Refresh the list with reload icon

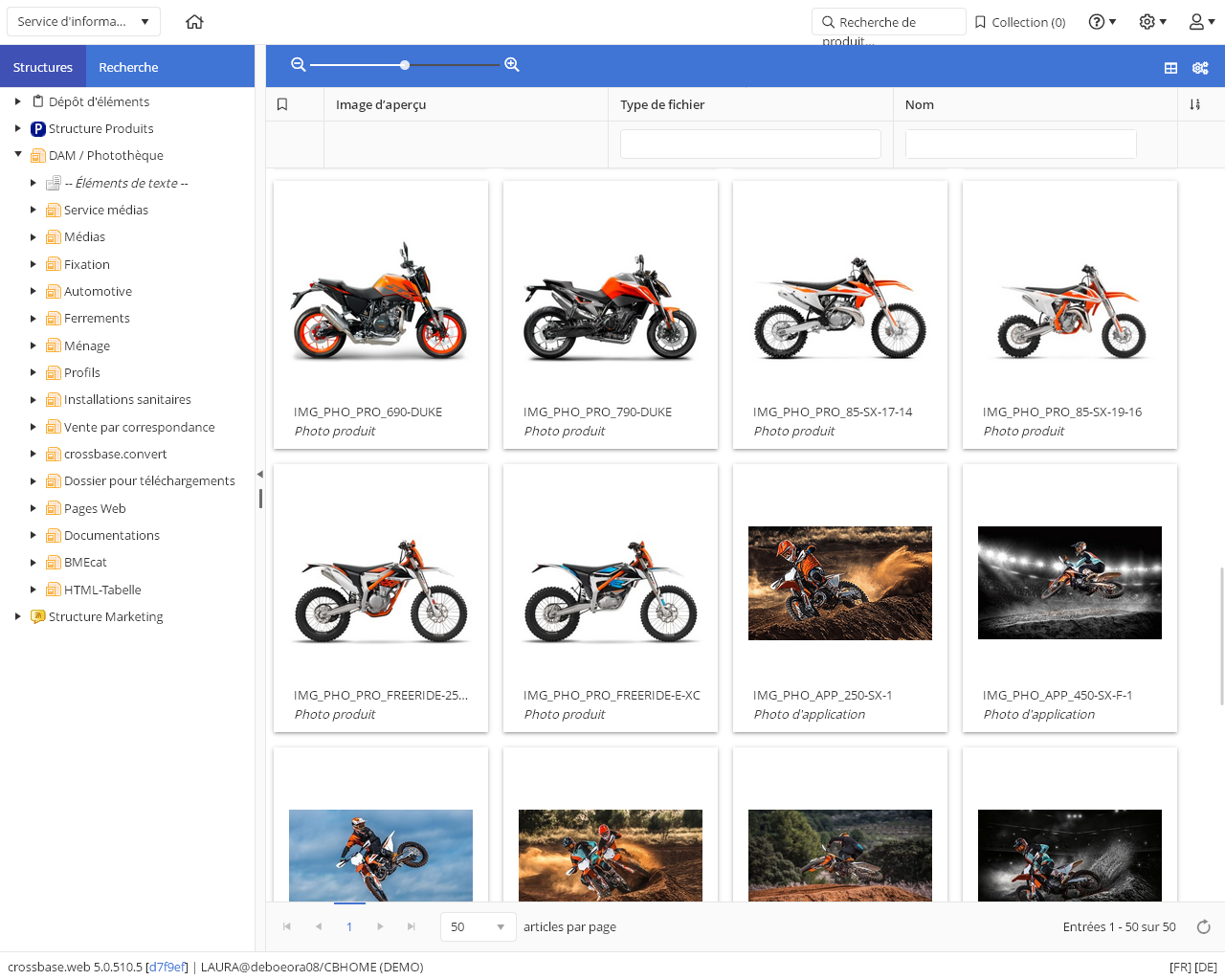pos(1204,926)
